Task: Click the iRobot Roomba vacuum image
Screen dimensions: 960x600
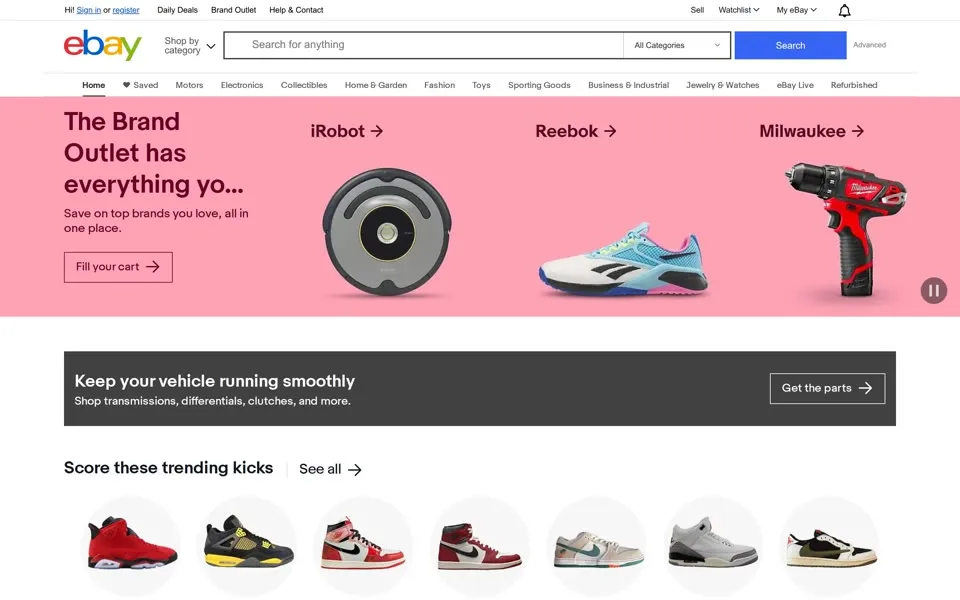Action: click(387, 232)
